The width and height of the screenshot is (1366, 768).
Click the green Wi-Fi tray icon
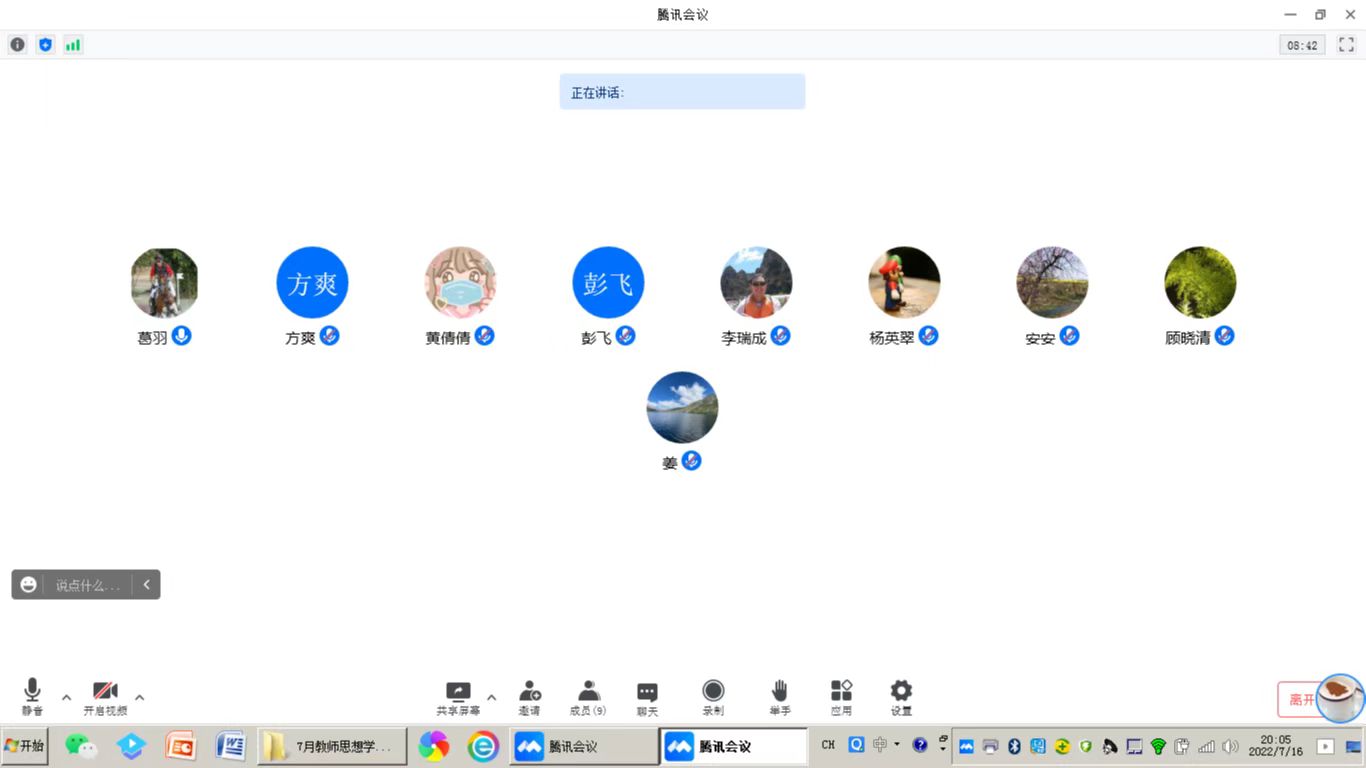[x=1158, y=746]
